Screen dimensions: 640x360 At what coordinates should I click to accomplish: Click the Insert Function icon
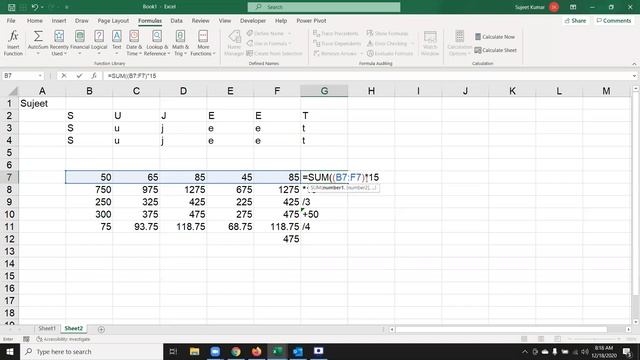pos(13,42)
